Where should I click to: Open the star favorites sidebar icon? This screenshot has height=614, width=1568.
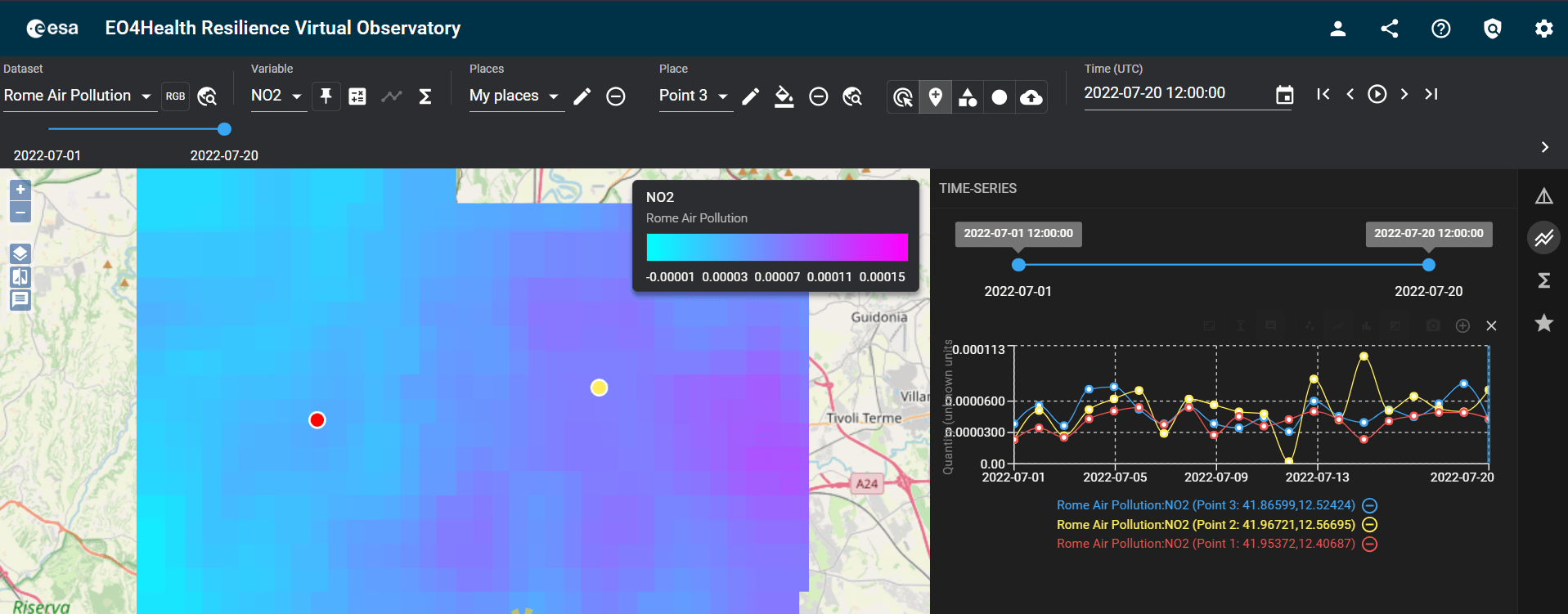tap(1544, 323)
